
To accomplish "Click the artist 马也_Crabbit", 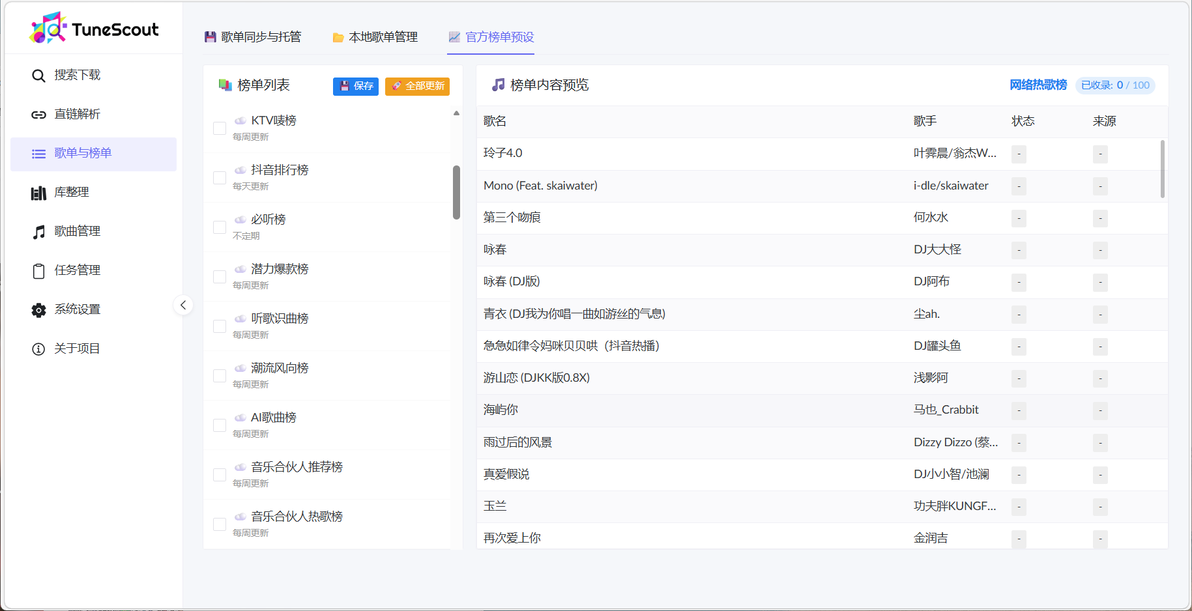I will pos(946,410).
